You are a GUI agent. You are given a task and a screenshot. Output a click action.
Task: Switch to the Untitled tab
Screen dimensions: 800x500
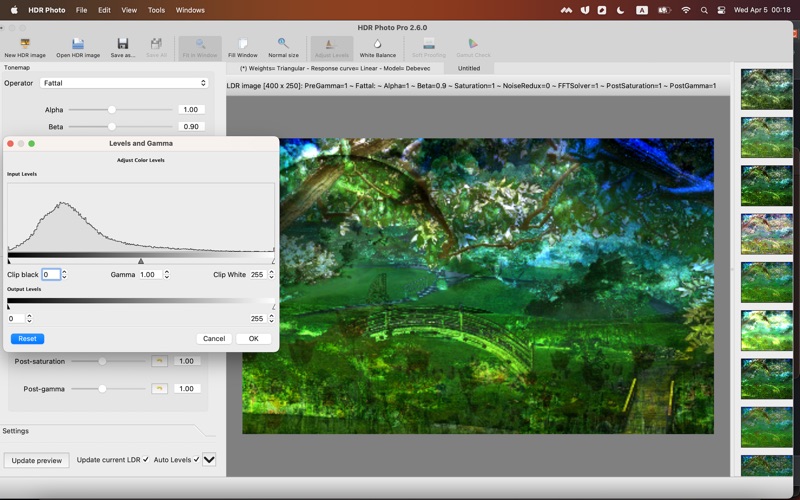click(468, 68)
